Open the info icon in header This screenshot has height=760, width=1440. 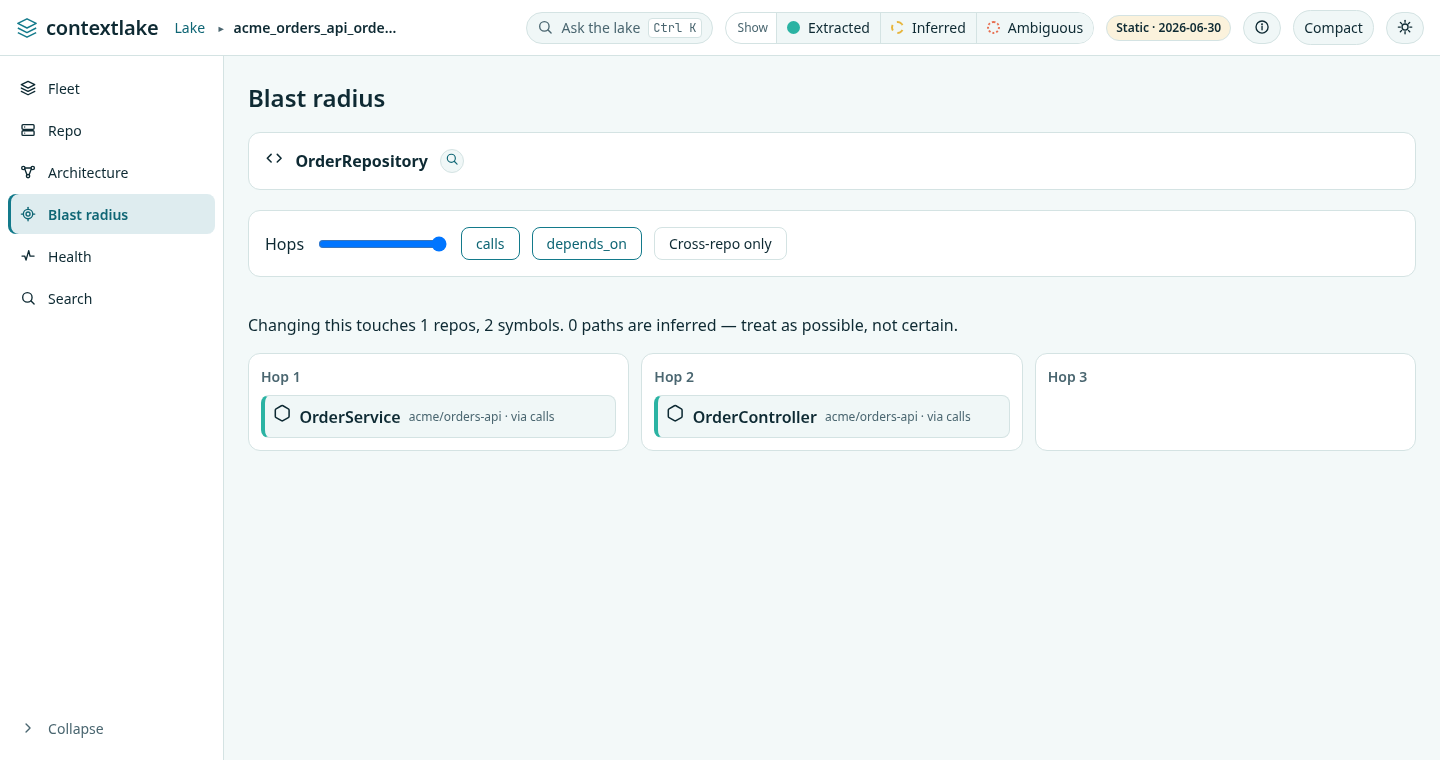pos(1262,28)
